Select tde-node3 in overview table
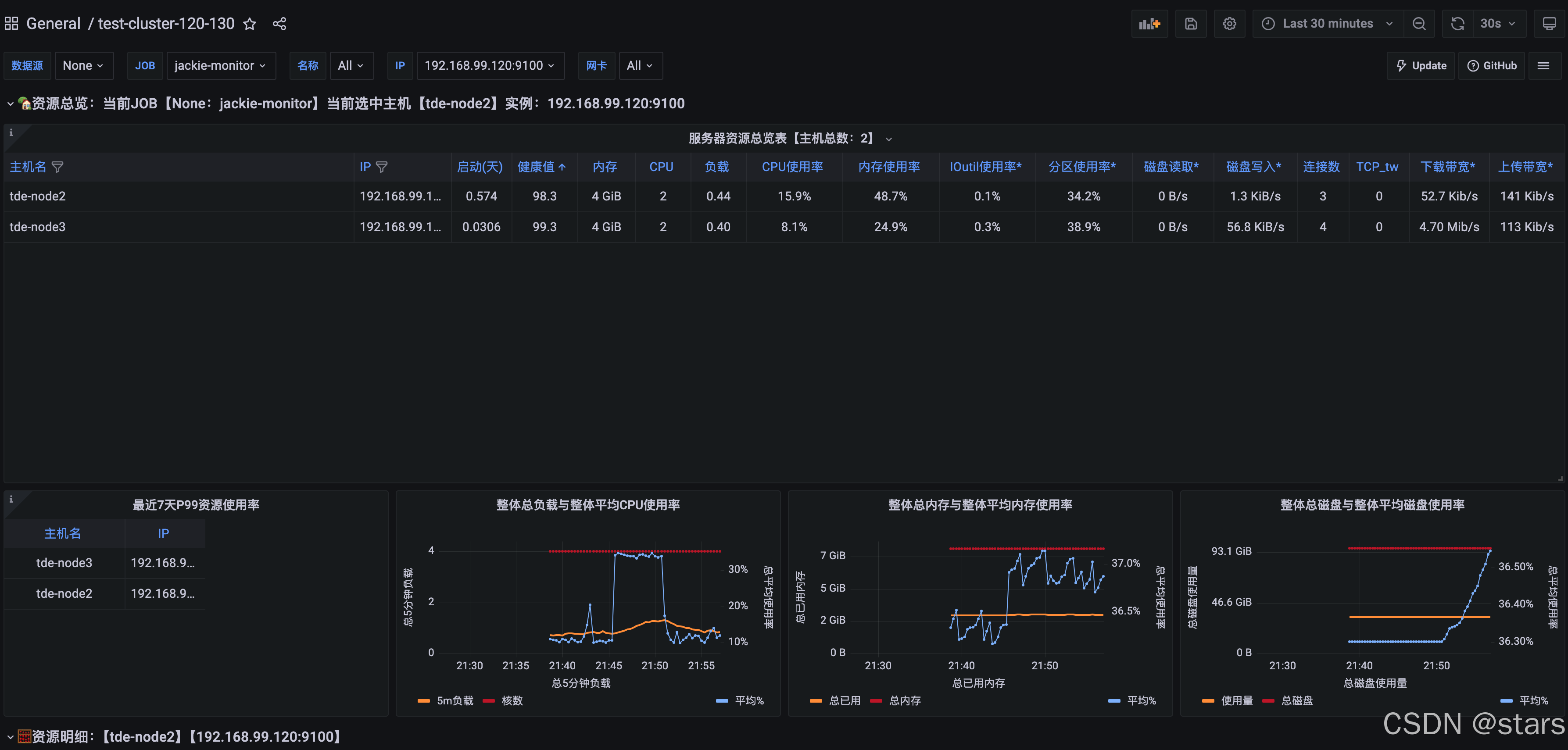Screen dimensions: 1568x750 pyautogui.click(x=38, y=227)
